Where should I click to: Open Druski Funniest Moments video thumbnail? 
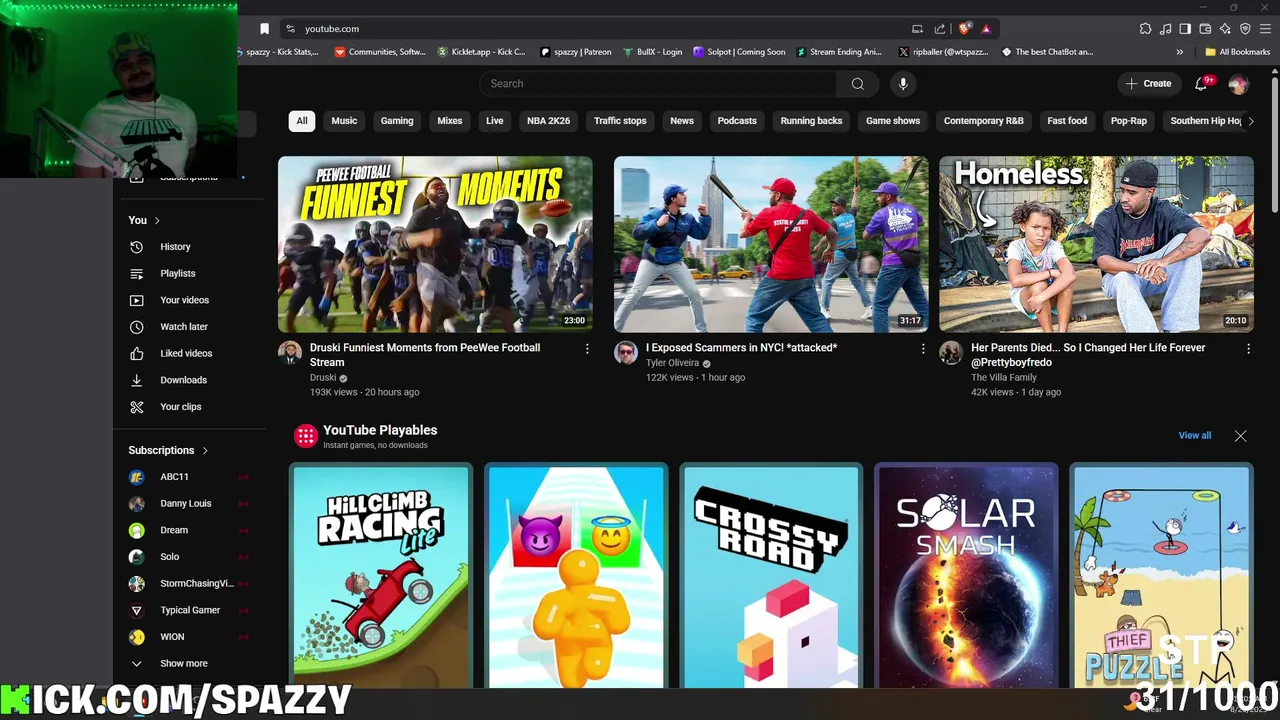[x=435, y=244]
